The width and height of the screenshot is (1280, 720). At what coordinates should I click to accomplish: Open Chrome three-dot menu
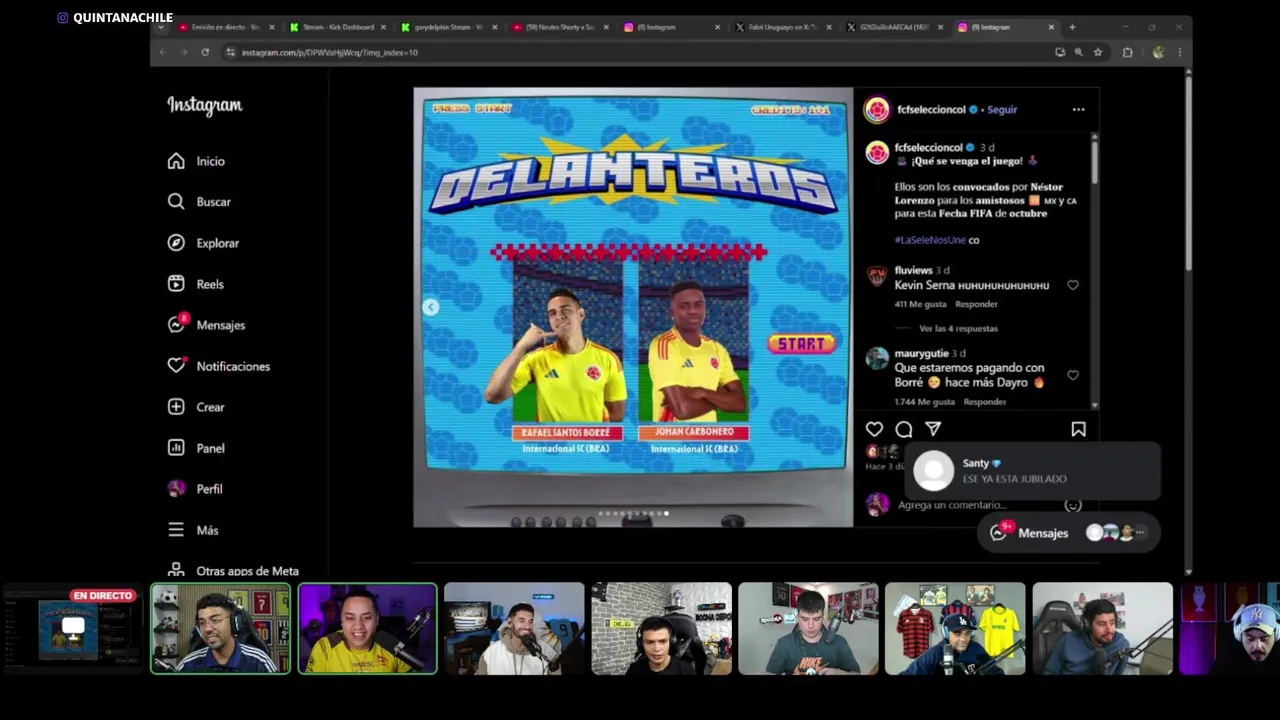click(1180, 52)
